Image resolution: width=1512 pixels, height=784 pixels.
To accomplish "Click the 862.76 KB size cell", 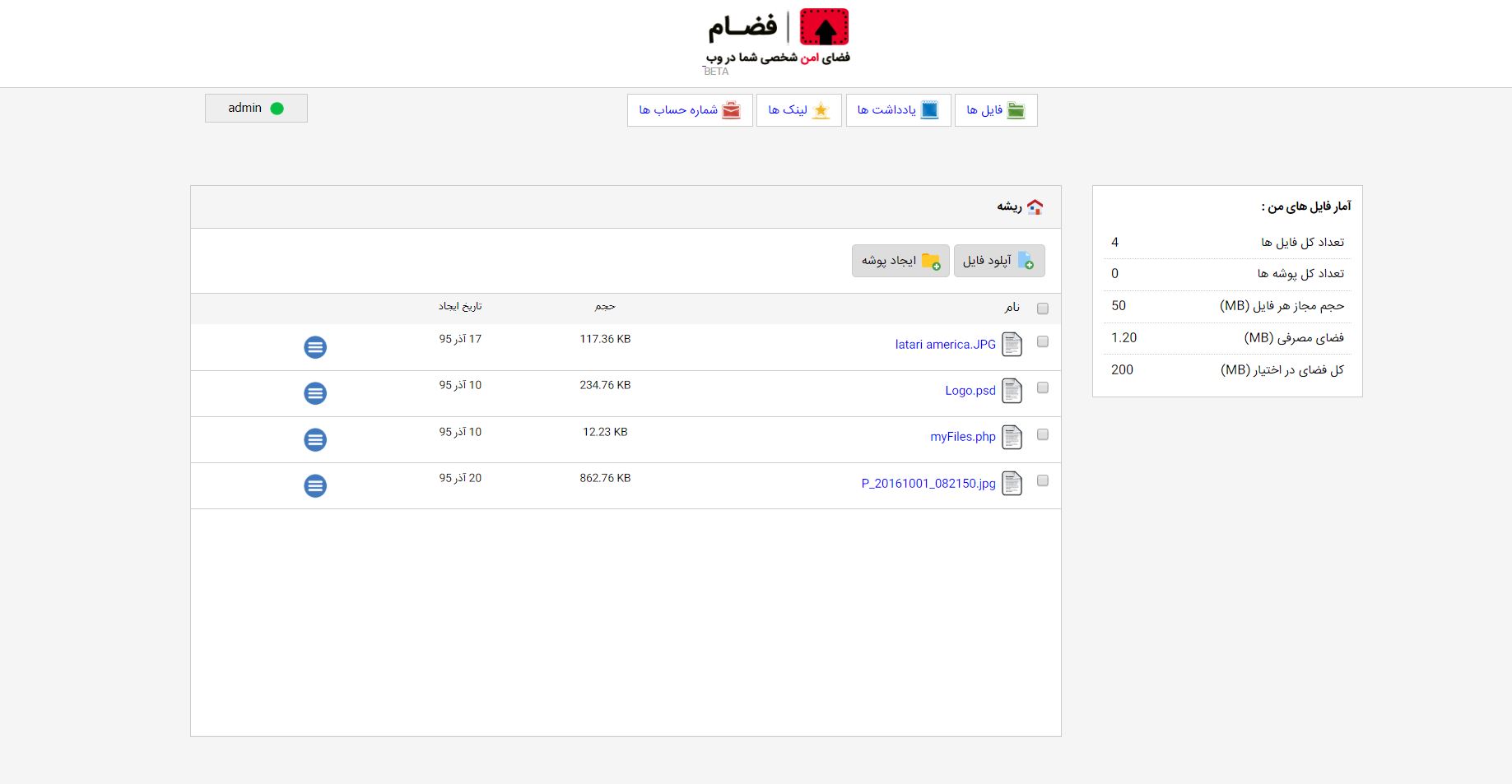I will tap(605, 478).
